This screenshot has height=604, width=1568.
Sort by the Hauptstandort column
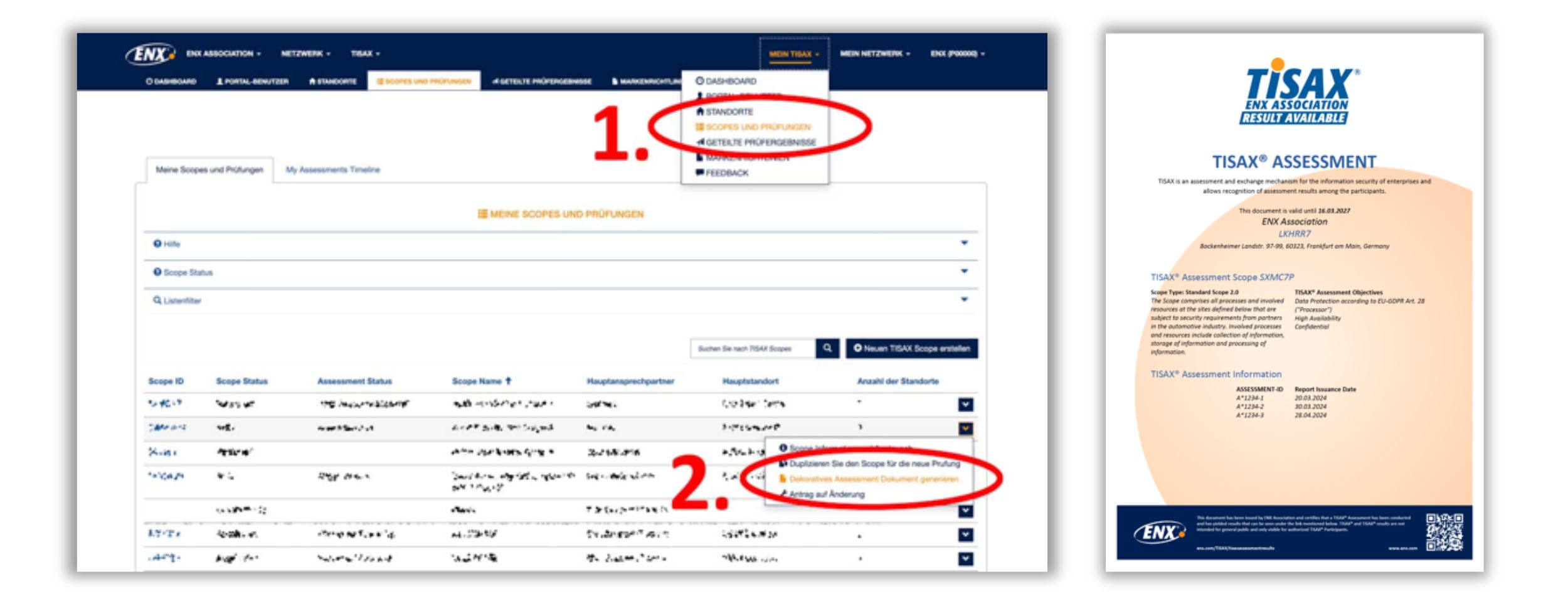pos(750,381)
